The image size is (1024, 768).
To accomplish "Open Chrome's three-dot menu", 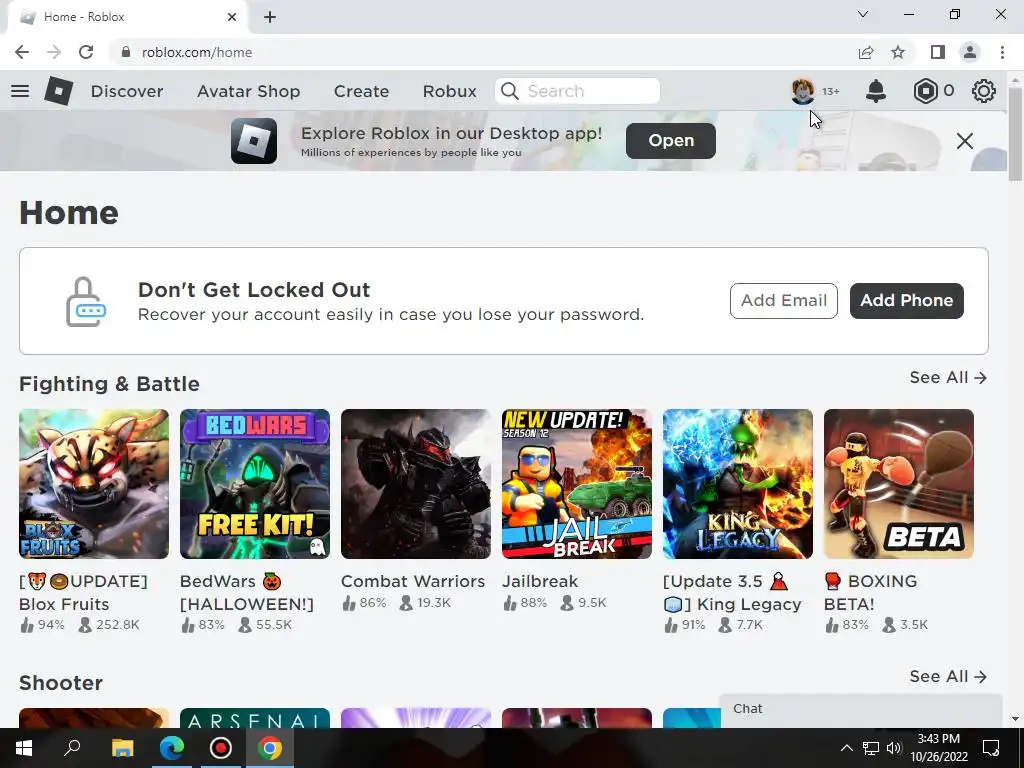I will point(1002,52).
